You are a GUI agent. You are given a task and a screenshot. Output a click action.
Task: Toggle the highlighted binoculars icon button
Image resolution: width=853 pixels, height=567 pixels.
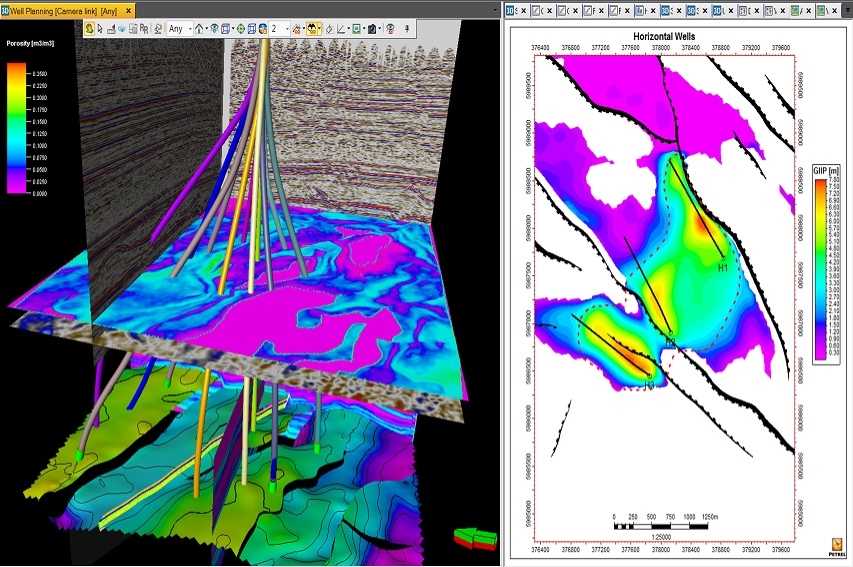click(x=312, y=28)
